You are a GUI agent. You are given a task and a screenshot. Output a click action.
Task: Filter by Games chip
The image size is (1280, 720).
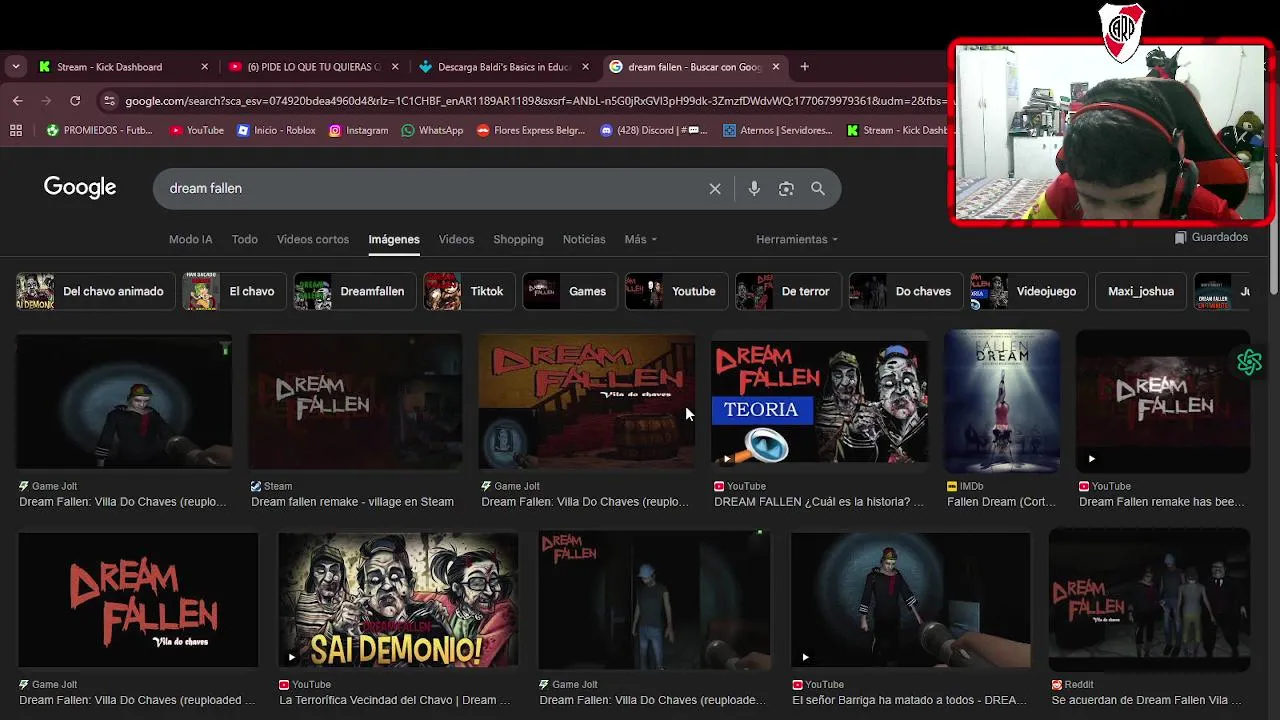[x=570, y=291]
